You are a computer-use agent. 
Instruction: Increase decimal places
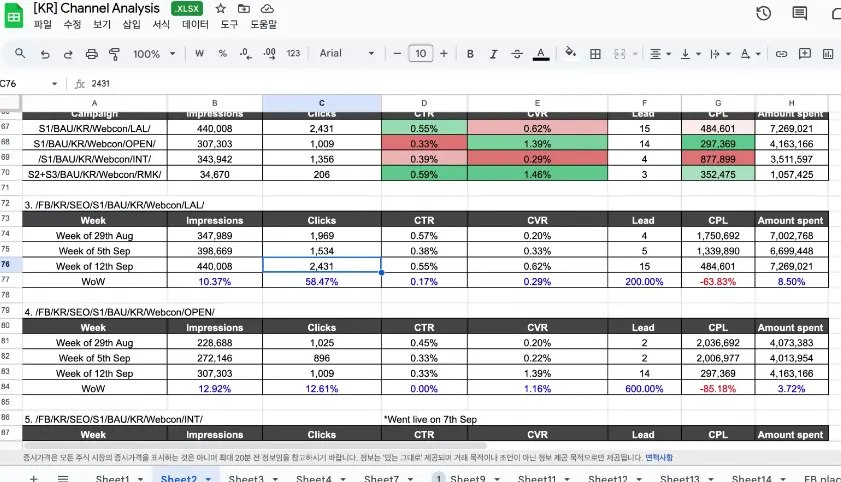(269, 54)
